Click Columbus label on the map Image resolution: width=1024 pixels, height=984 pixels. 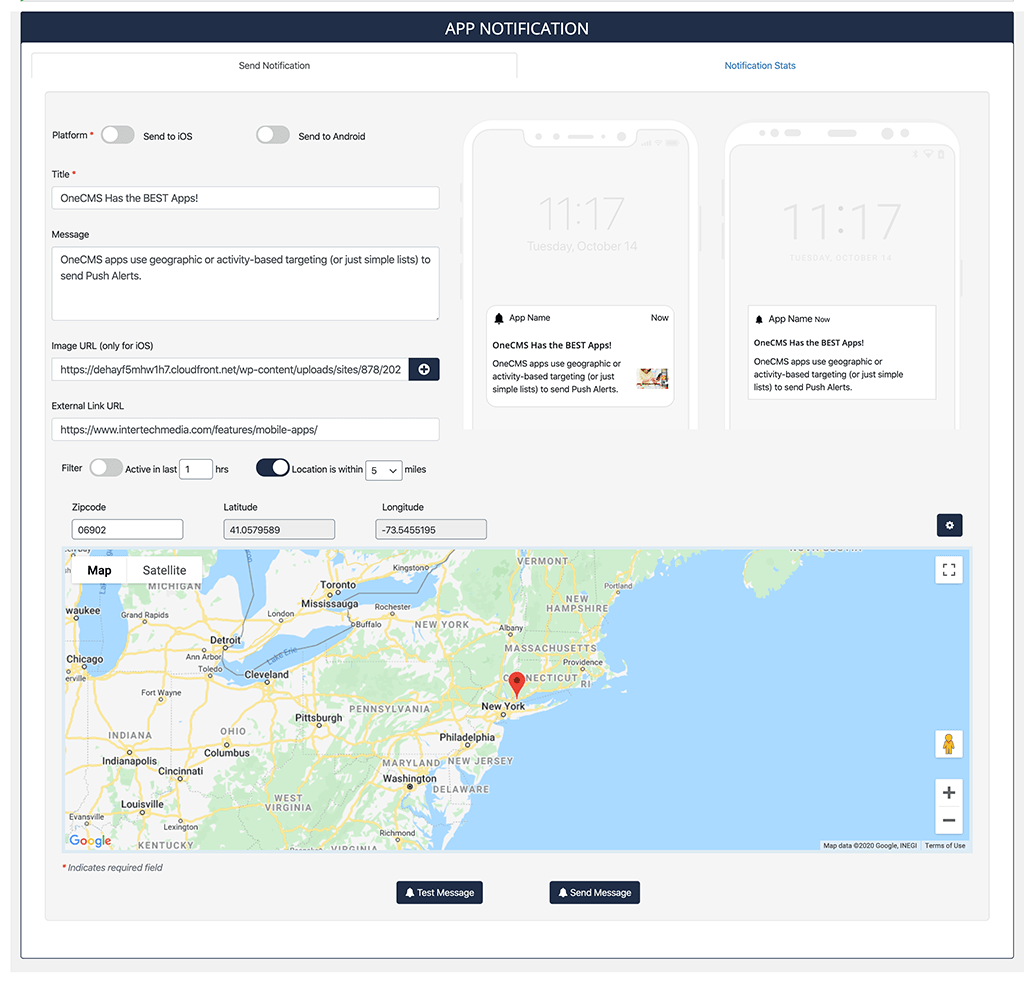click(x=227, y=752)
